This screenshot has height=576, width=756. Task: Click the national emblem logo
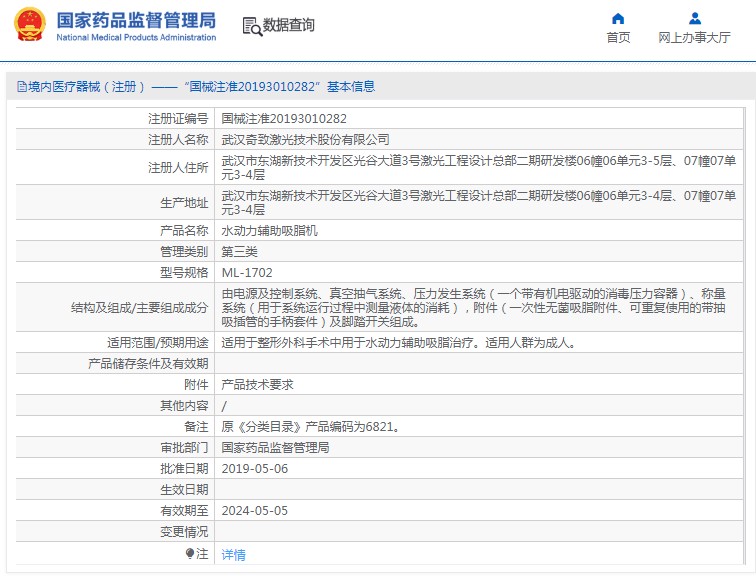click(30, 24)
